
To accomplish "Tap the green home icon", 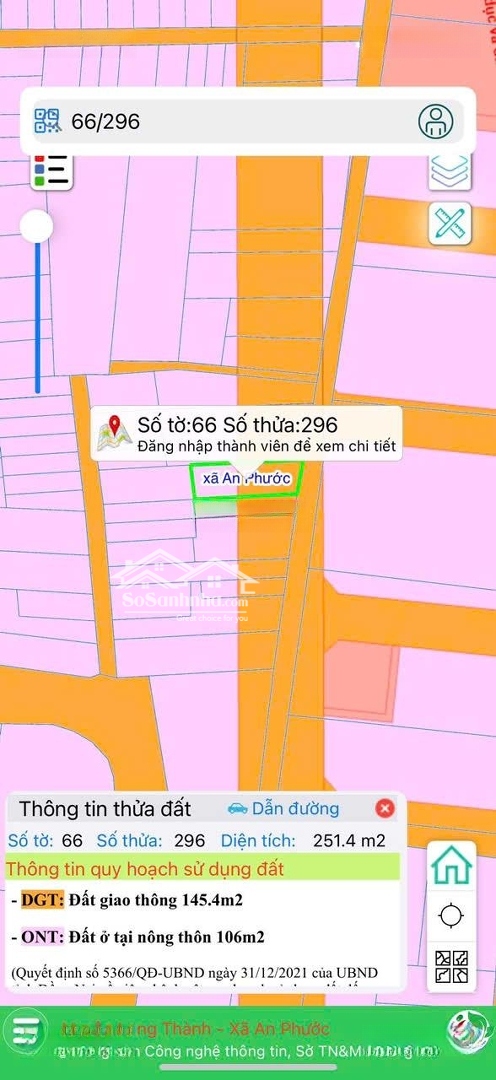I will 451,866.
